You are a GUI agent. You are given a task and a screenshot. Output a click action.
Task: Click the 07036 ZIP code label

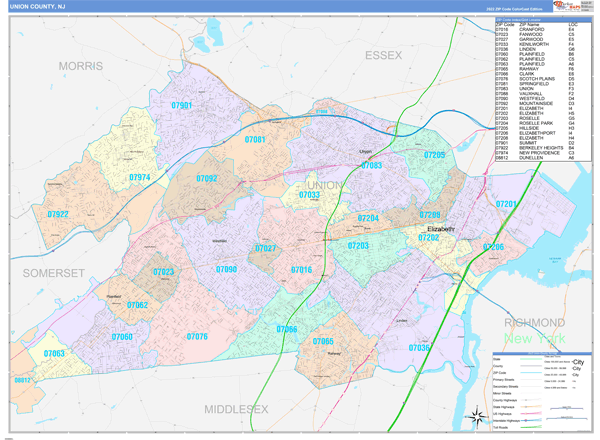(x=418, y=347)
